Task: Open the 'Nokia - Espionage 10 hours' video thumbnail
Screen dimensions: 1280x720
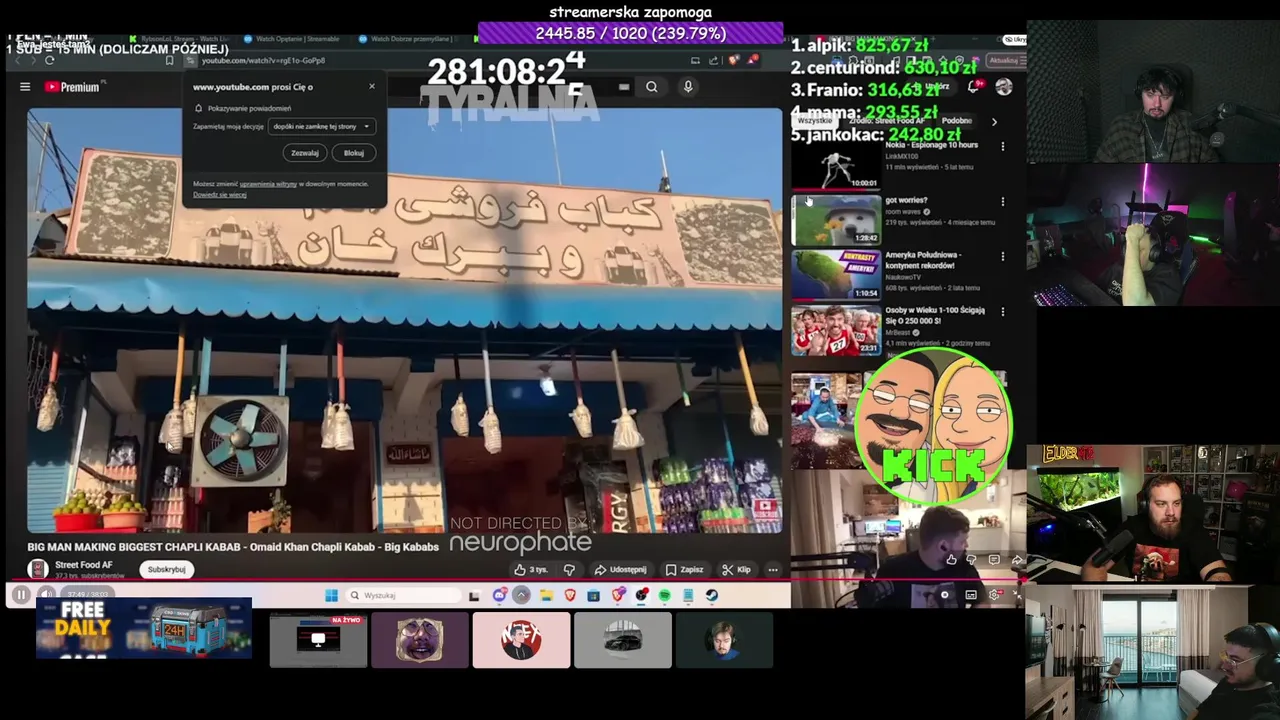Action: pos(836,164)
